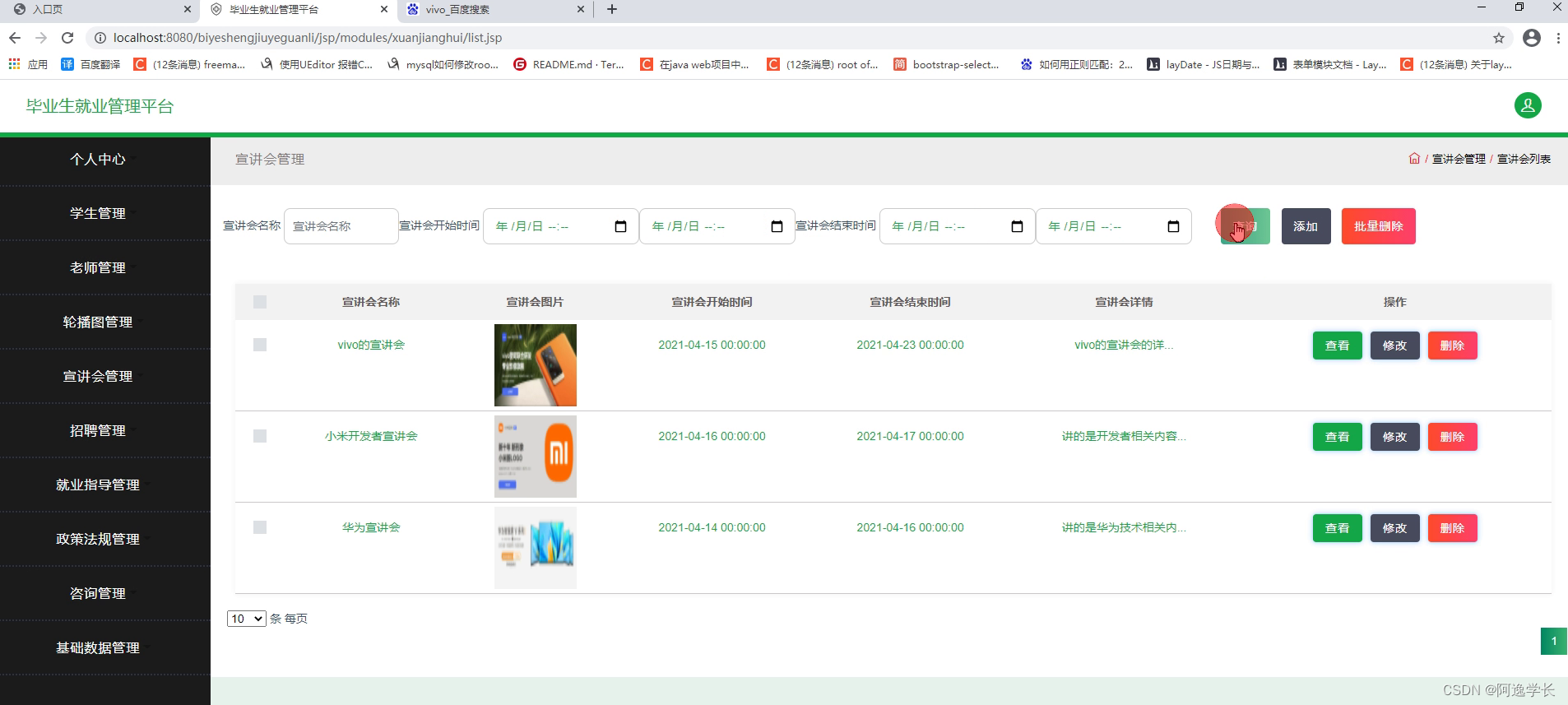Bookmark this page with the star icon

tap(1499, 38)
